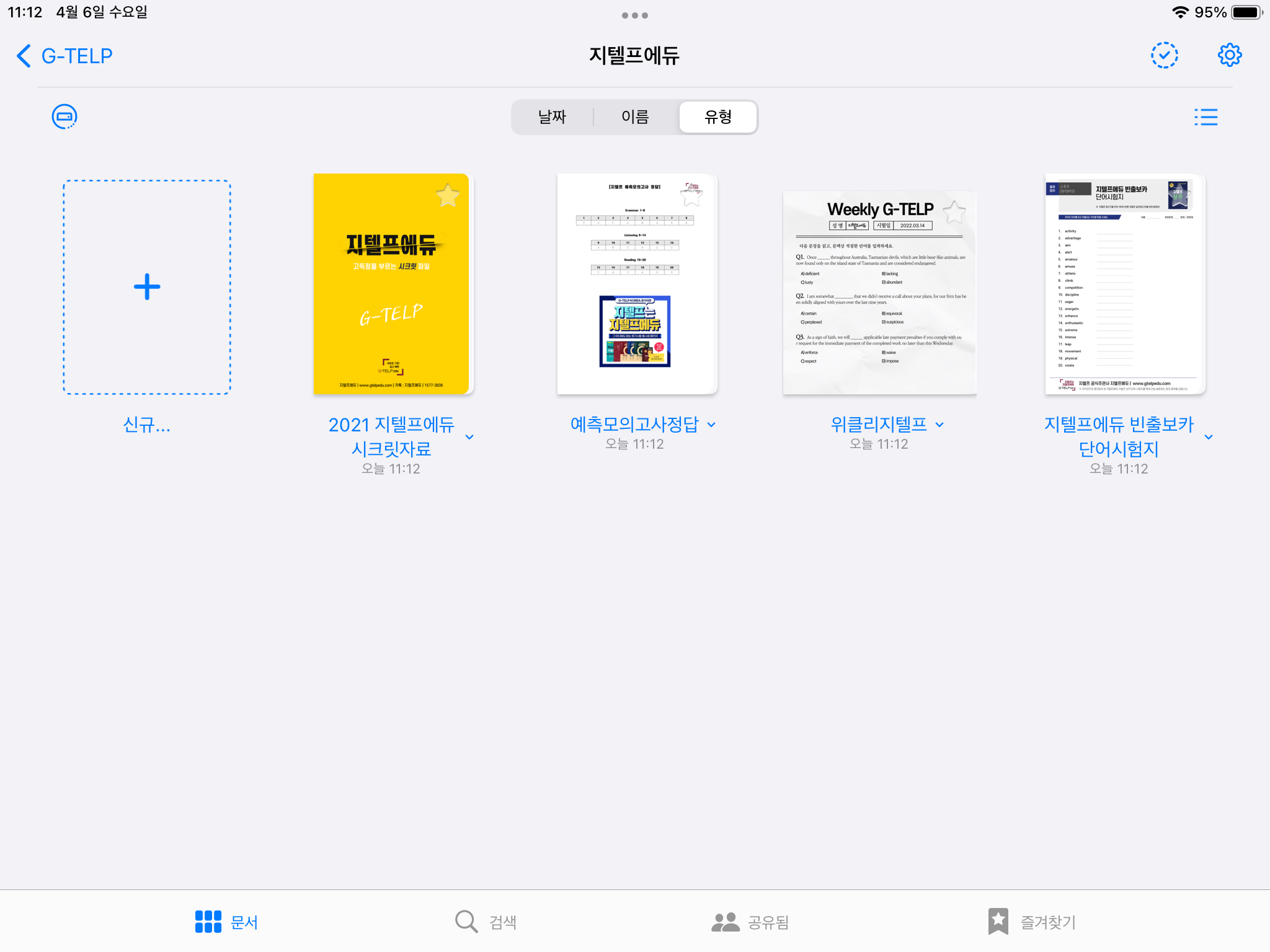Toggle favorite star on Weekly G-TELP thumbnail

955,213
